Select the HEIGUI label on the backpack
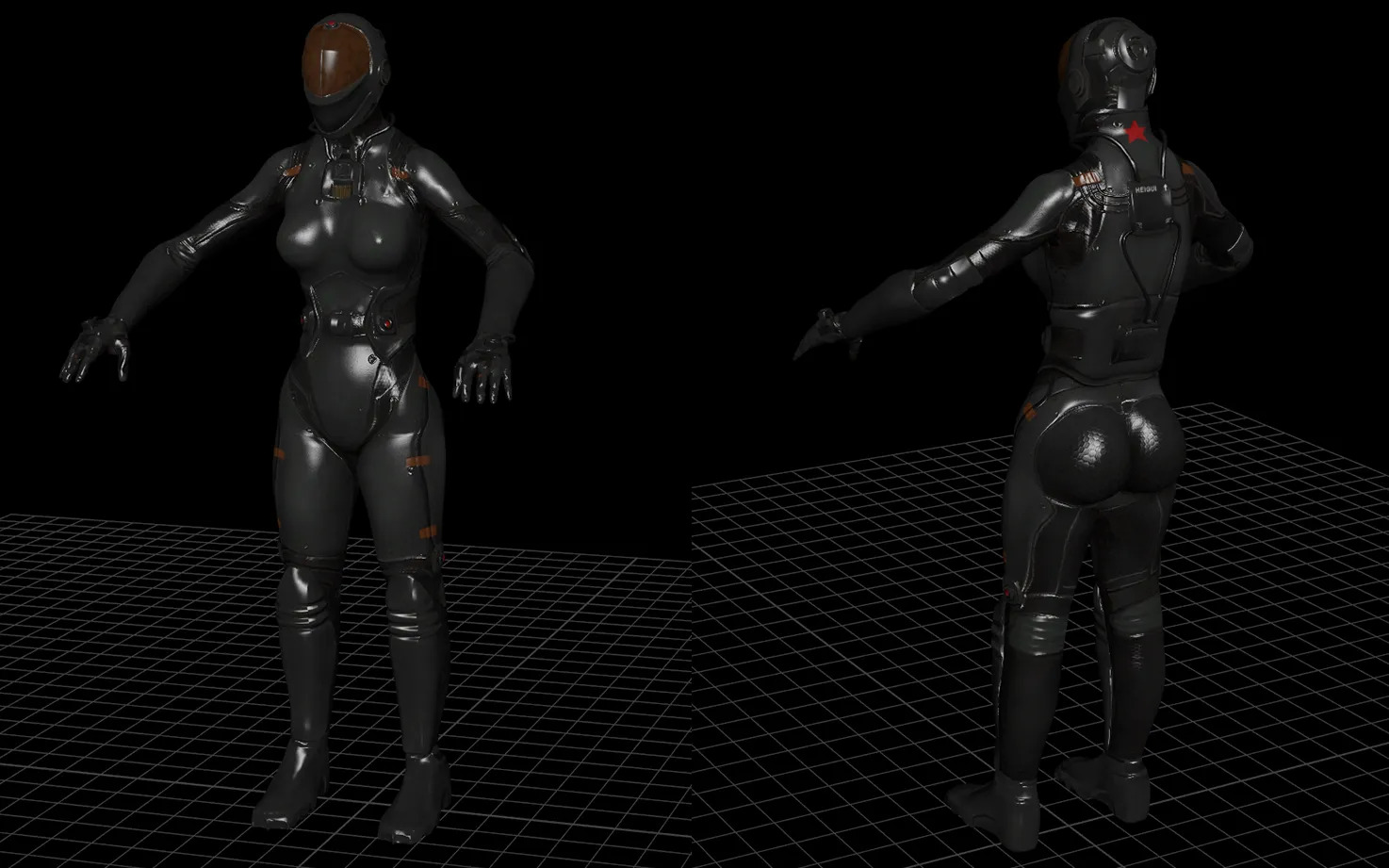The height and width of the screenshot is (868, 1389). (x=1147, y=189)
